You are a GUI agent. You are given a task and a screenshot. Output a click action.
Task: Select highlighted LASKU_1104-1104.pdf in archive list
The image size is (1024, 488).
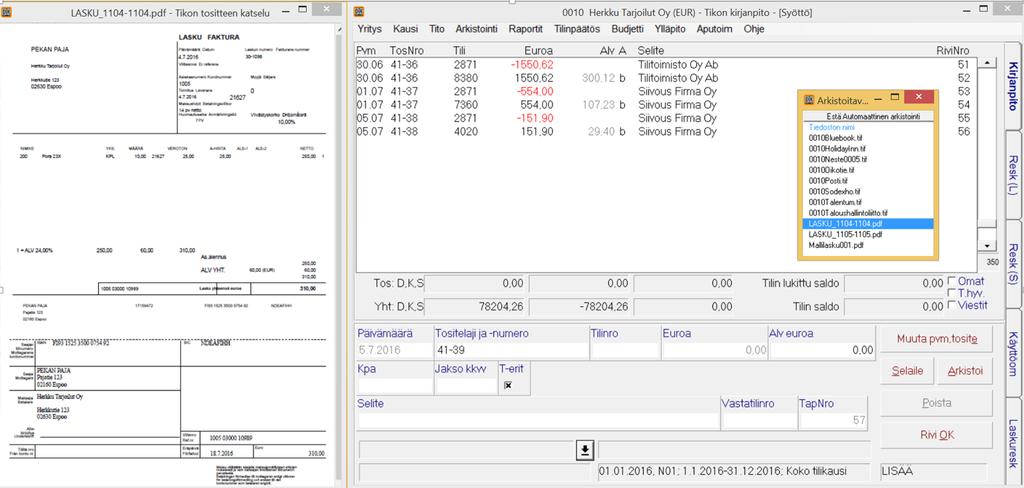click(x=868, y=223)
